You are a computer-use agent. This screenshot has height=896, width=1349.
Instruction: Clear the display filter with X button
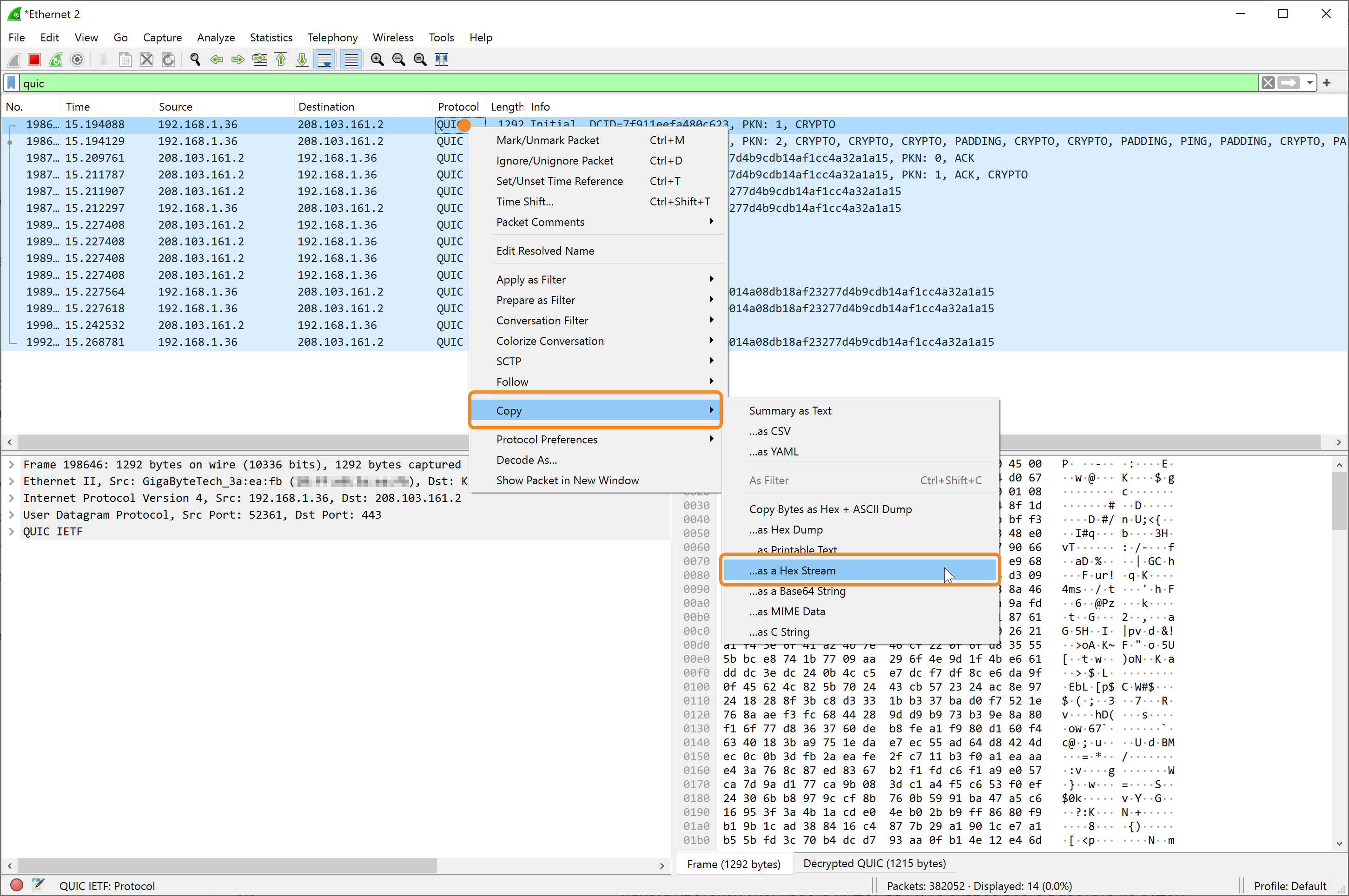coord(1268,84)
